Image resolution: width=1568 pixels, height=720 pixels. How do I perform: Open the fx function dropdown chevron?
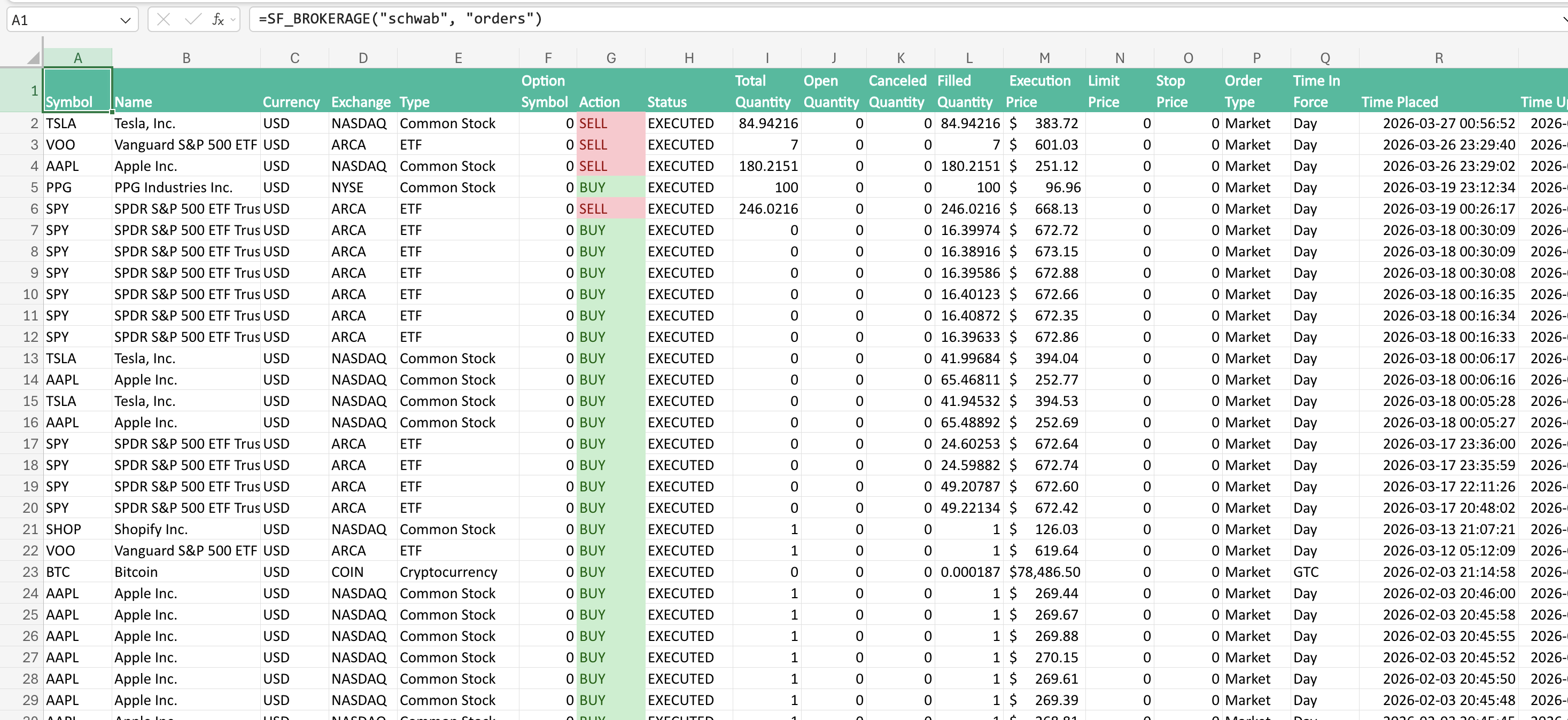tap(233, 20)
